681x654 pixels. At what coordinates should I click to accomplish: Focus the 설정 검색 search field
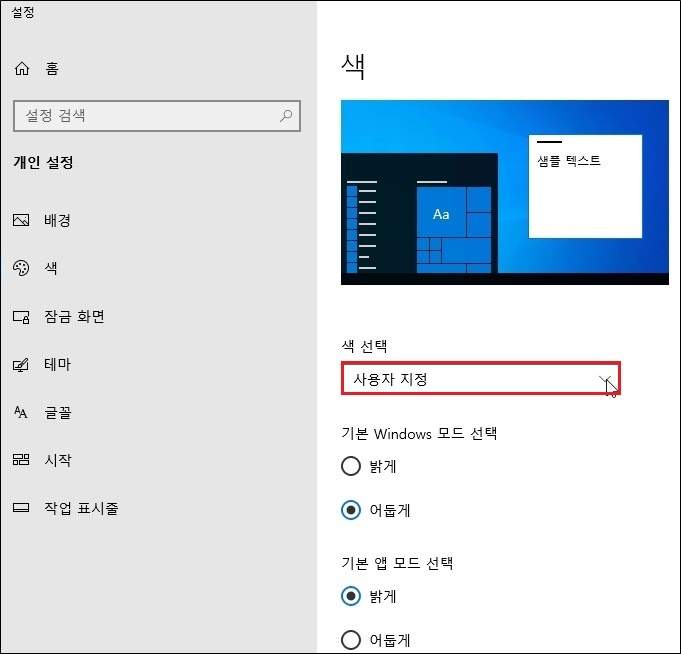[157, 116]
